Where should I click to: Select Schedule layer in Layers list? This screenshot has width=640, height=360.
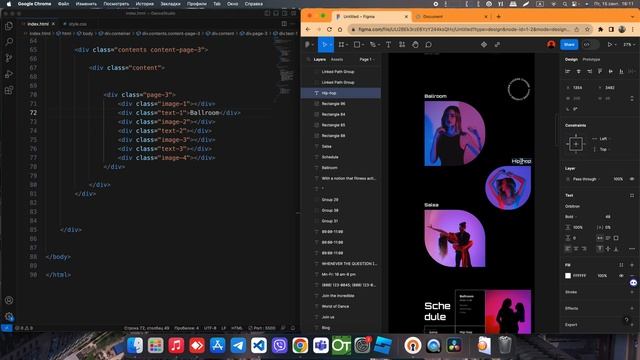tap(341, 157)
